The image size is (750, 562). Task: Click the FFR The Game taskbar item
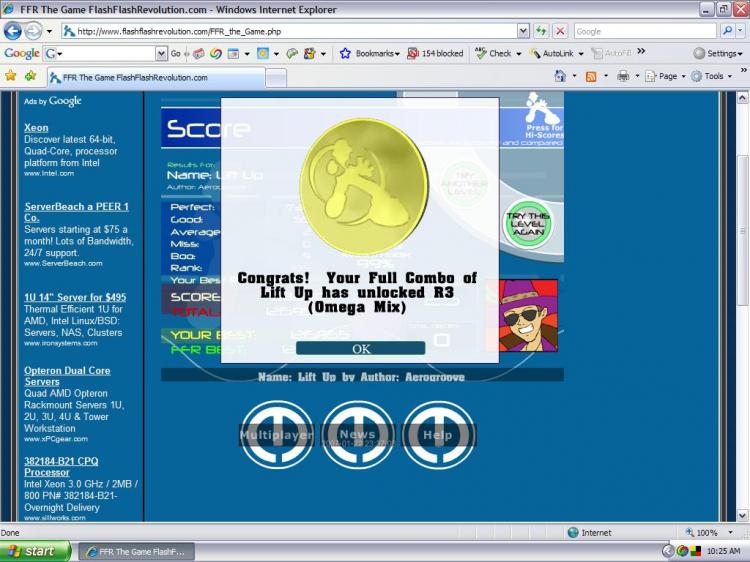(x=136, y=551)
